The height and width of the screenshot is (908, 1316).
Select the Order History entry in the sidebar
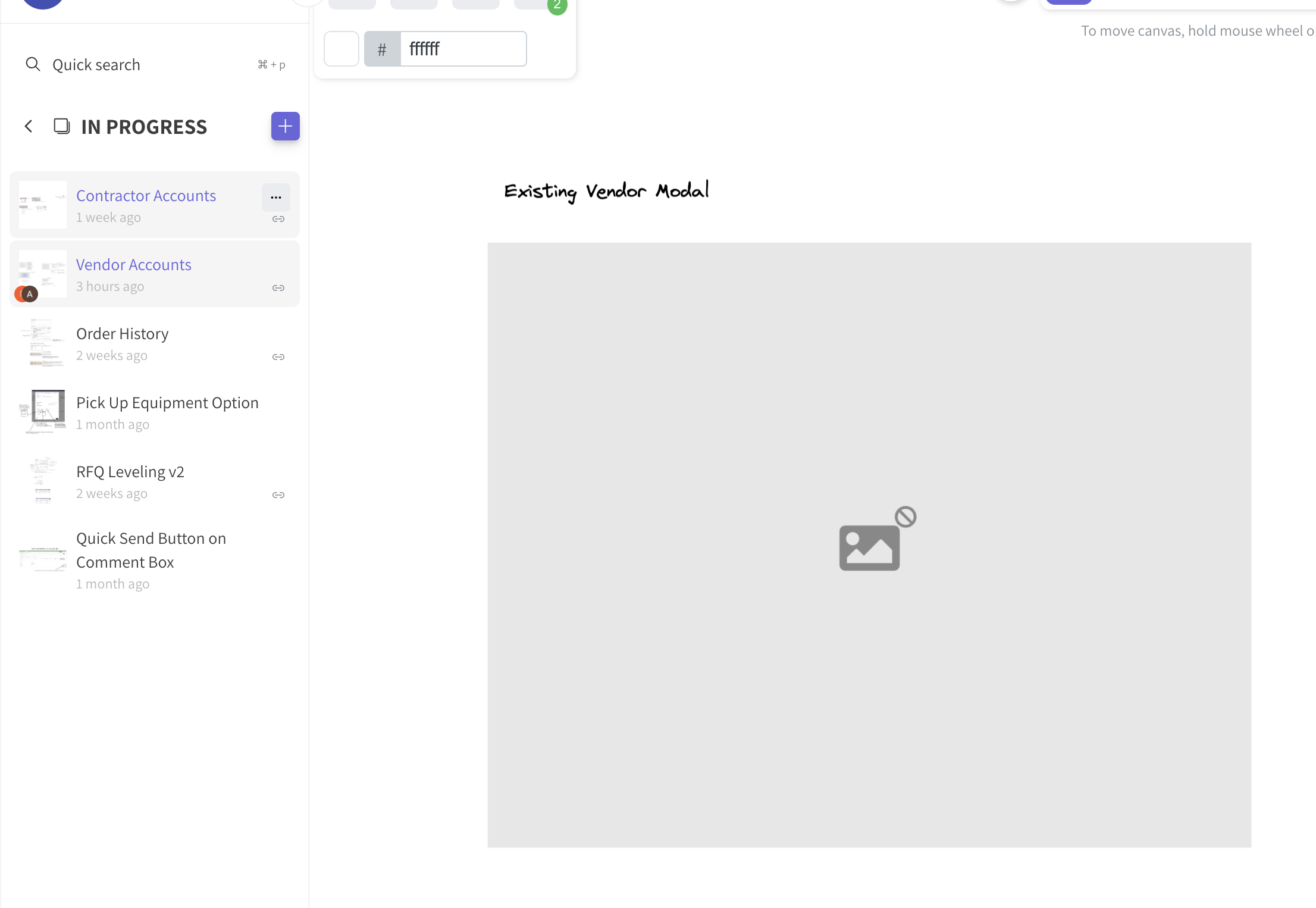[x=122, y=334]
